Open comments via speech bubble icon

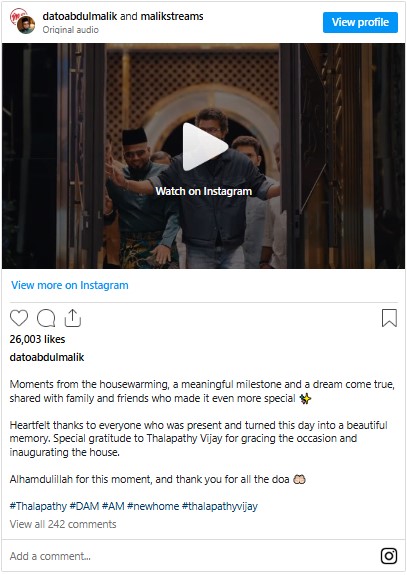46,318
